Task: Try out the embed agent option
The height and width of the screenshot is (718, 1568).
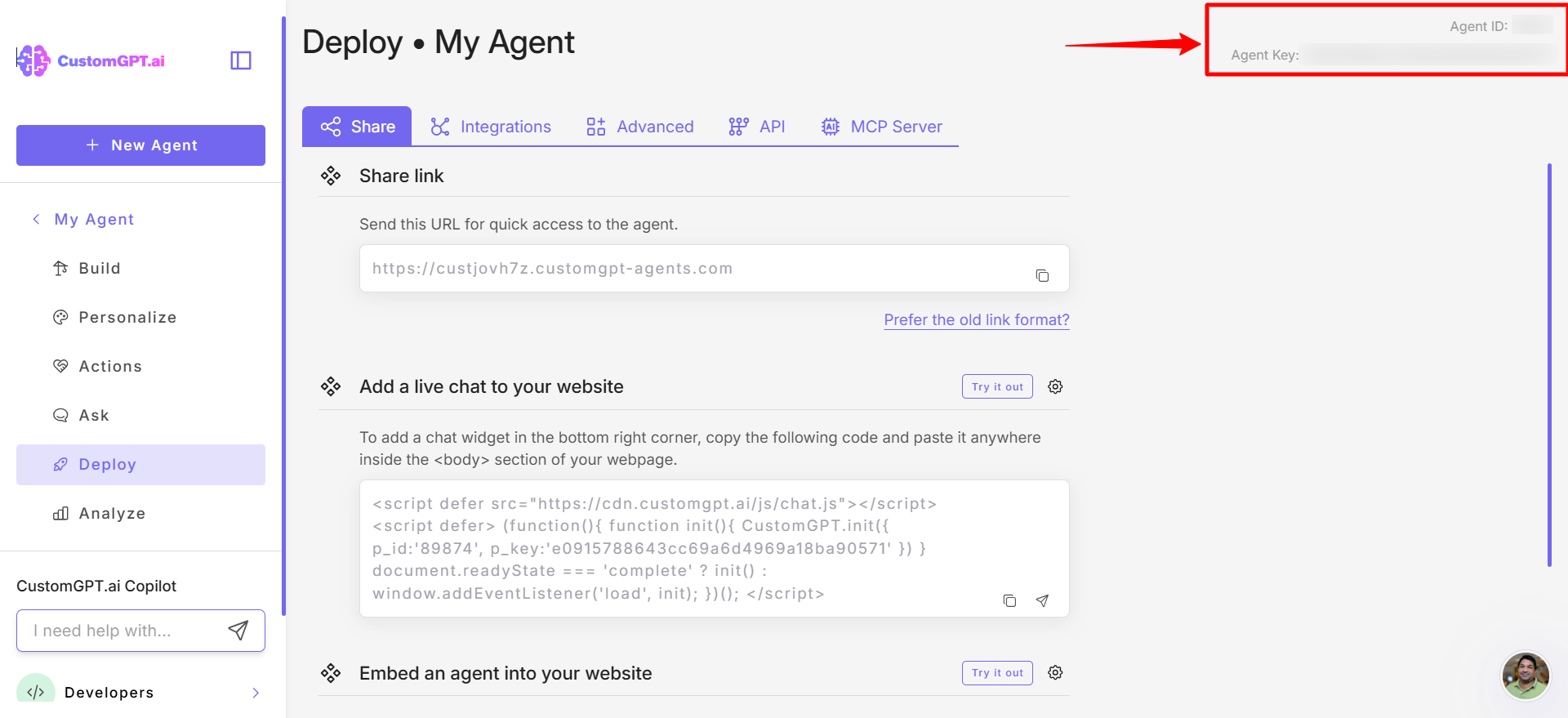Action: click(x=997, y=673)
